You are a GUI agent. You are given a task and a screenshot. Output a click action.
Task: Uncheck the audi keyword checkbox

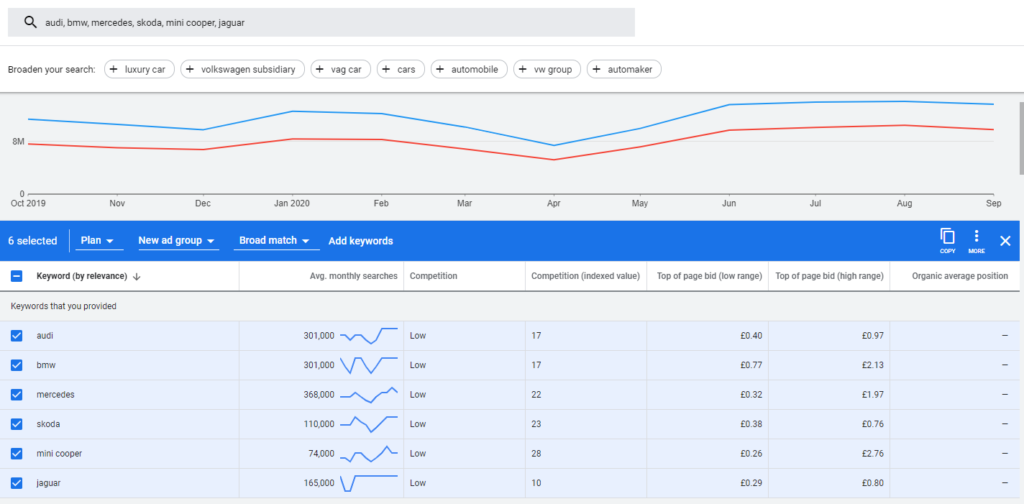[17, 336]
